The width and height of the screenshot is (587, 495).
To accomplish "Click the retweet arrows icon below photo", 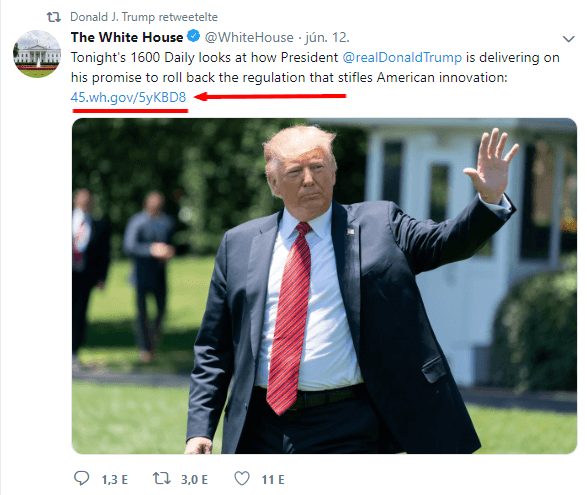I will (x=161, y=479).
